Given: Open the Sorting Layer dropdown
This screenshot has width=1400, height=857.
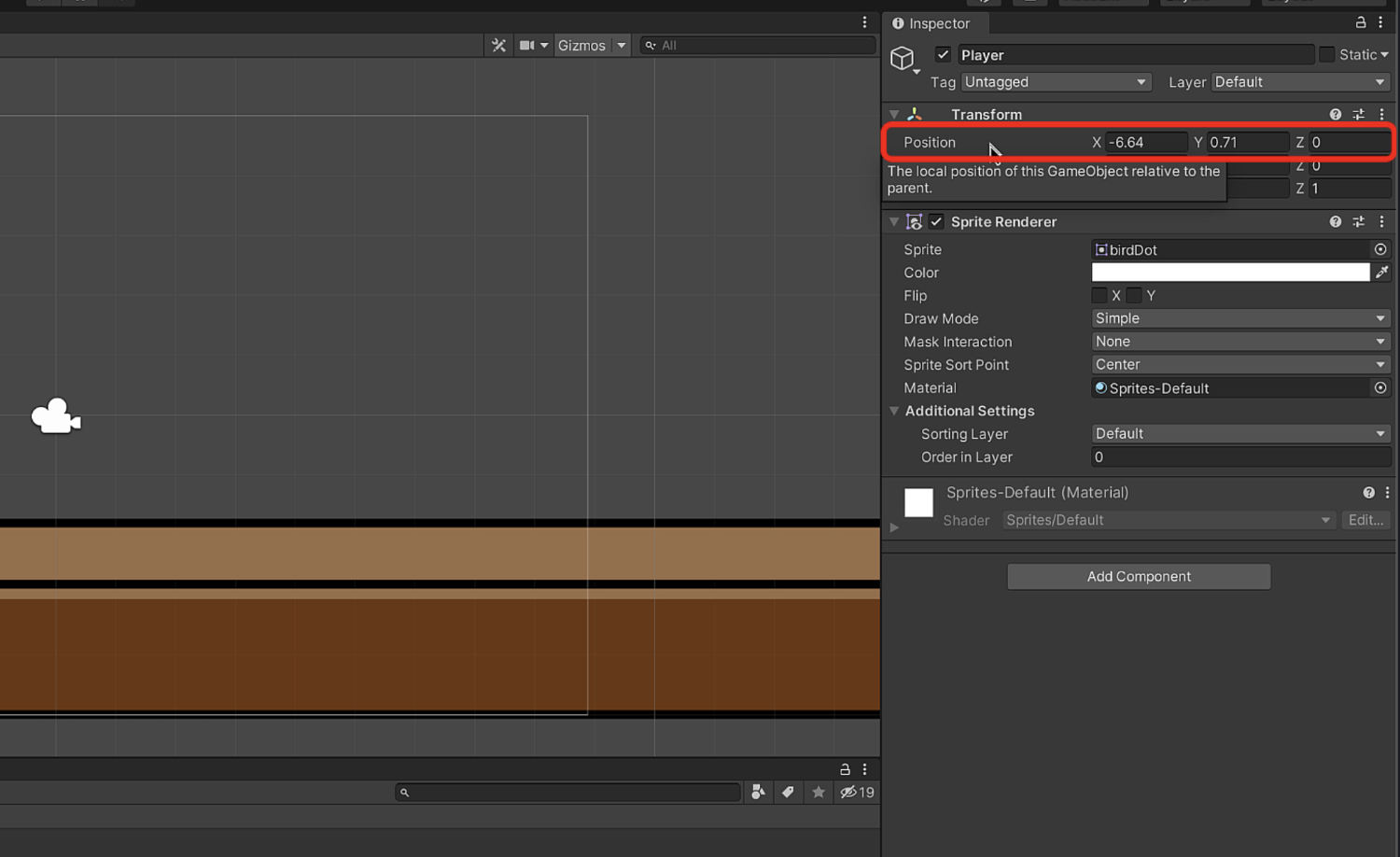Looking at the screenshot, I should 1240,433.
